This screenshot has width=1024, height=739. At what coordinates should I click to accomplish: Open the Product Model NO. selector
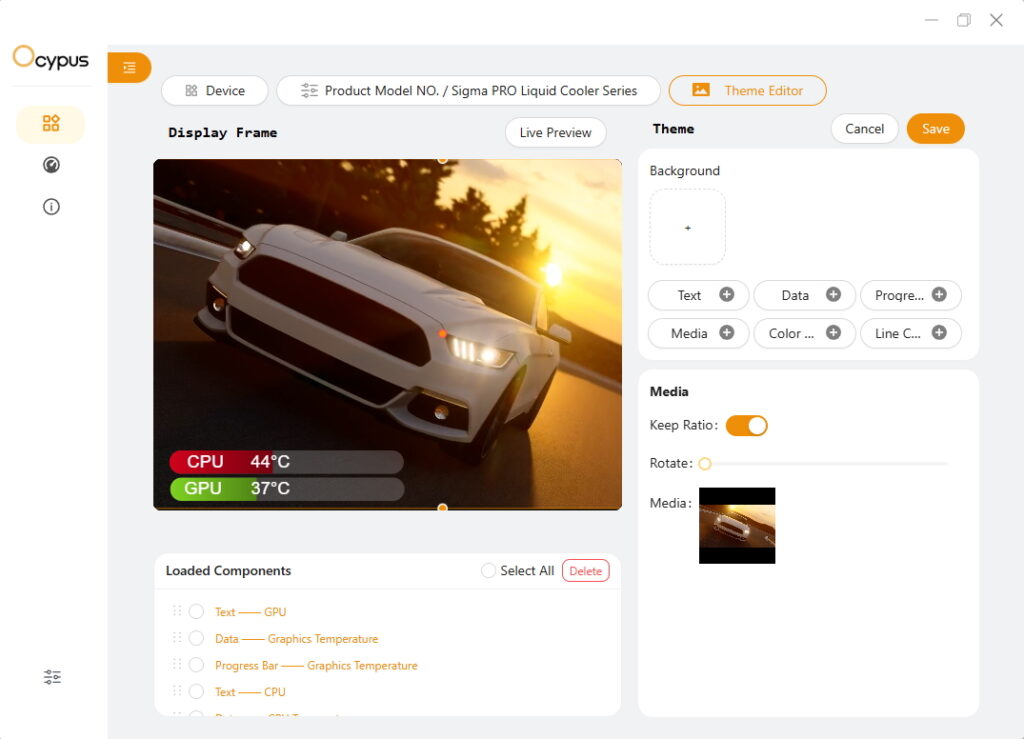(468, 91)
